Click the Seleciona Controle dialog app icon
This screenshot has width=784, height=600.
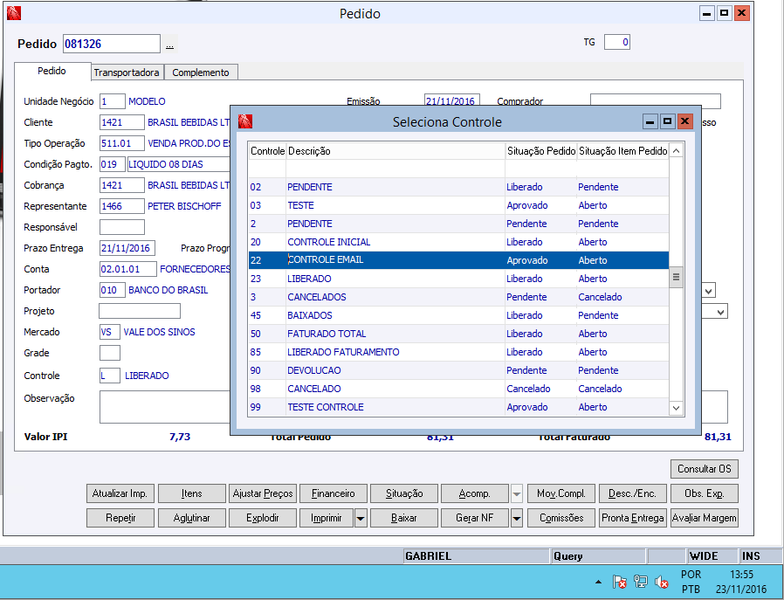coord(245,121)
